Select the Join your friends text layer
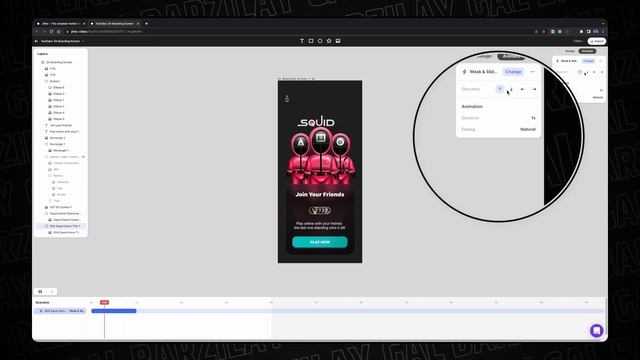Image resolution: width=640 pixels, height=360 pixels. click(x=61, y=125)
